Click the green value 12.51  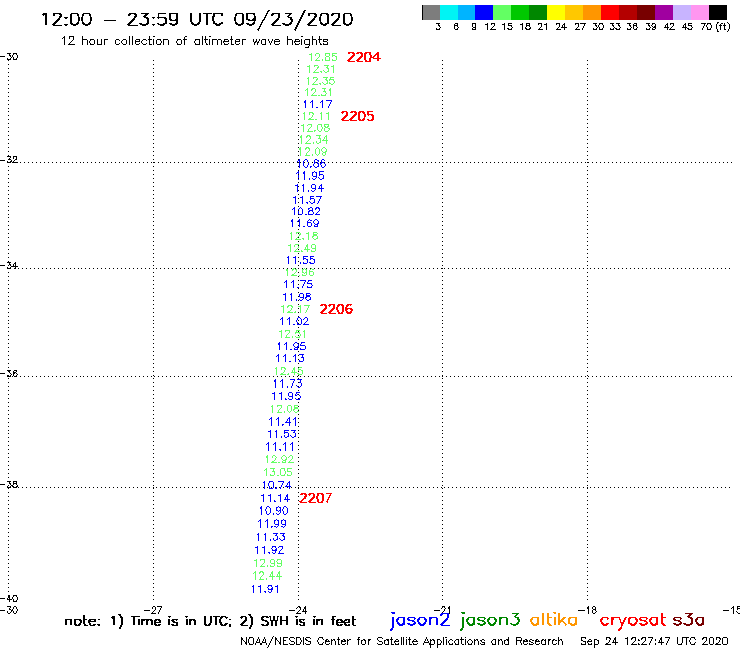point(293,334)
